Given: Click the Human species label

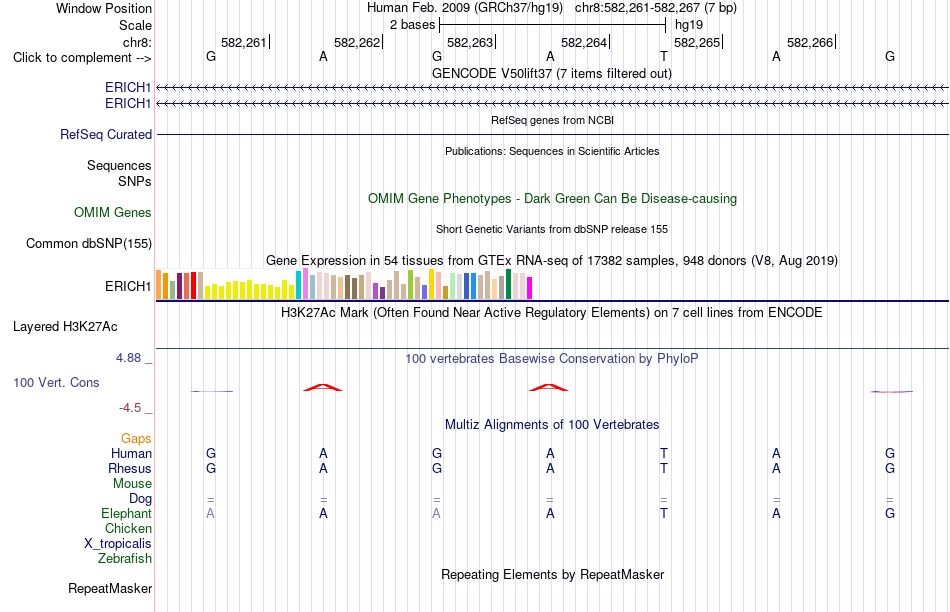Looking at the screenshot, I should point(131,453).
